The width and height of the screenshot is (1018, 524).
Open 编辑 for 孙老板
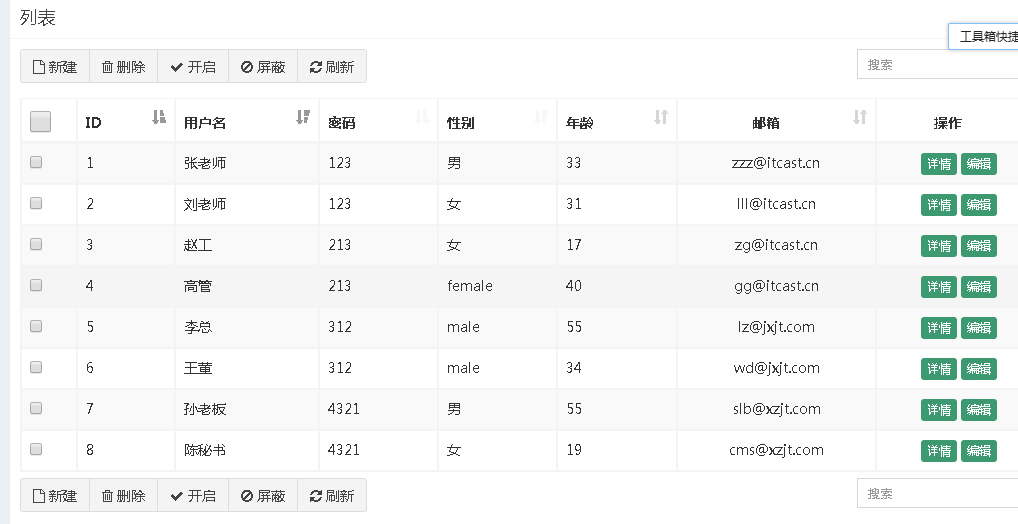click(x=978, y=409)
